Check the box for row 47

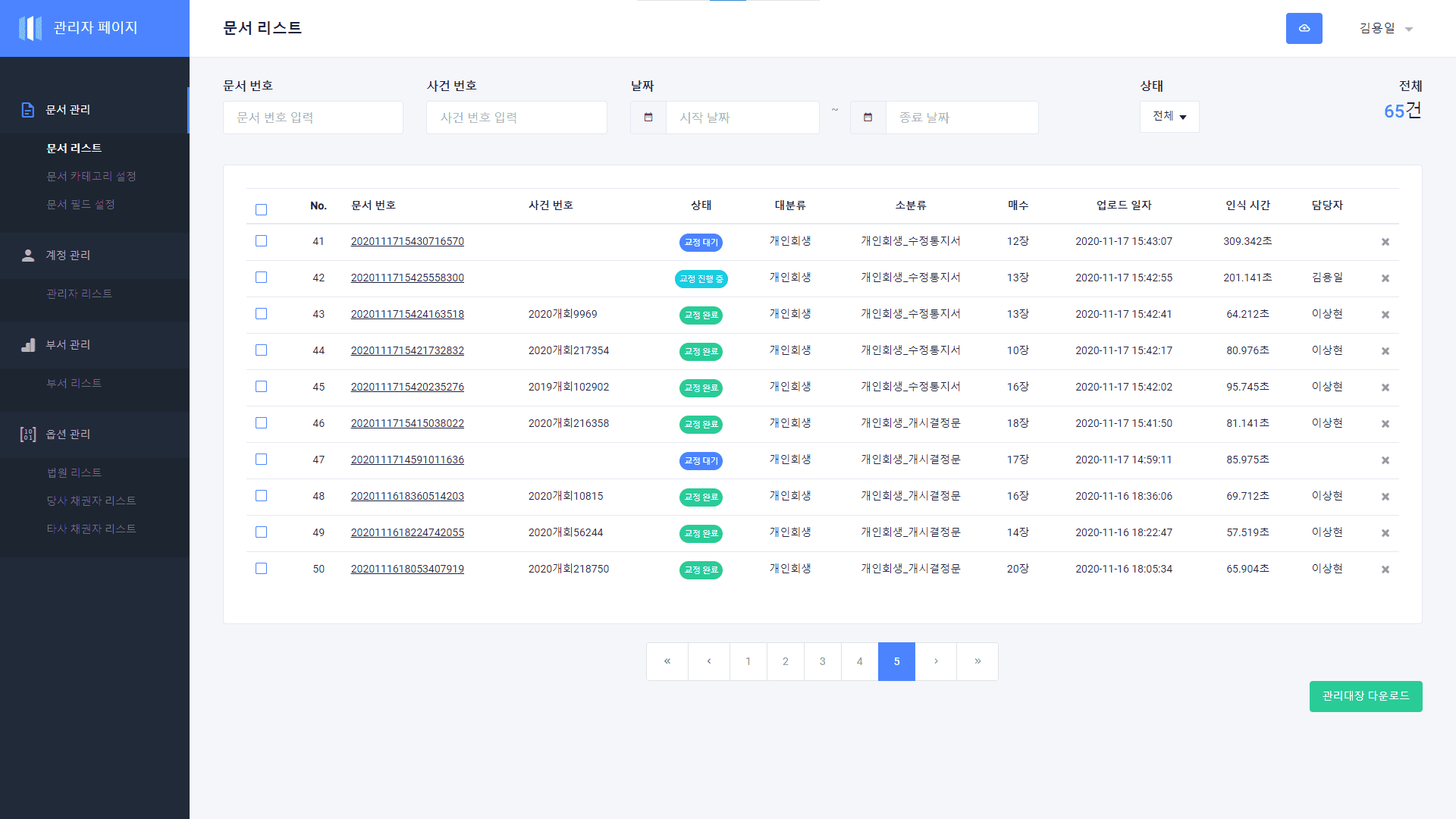[x=262, y=460]
